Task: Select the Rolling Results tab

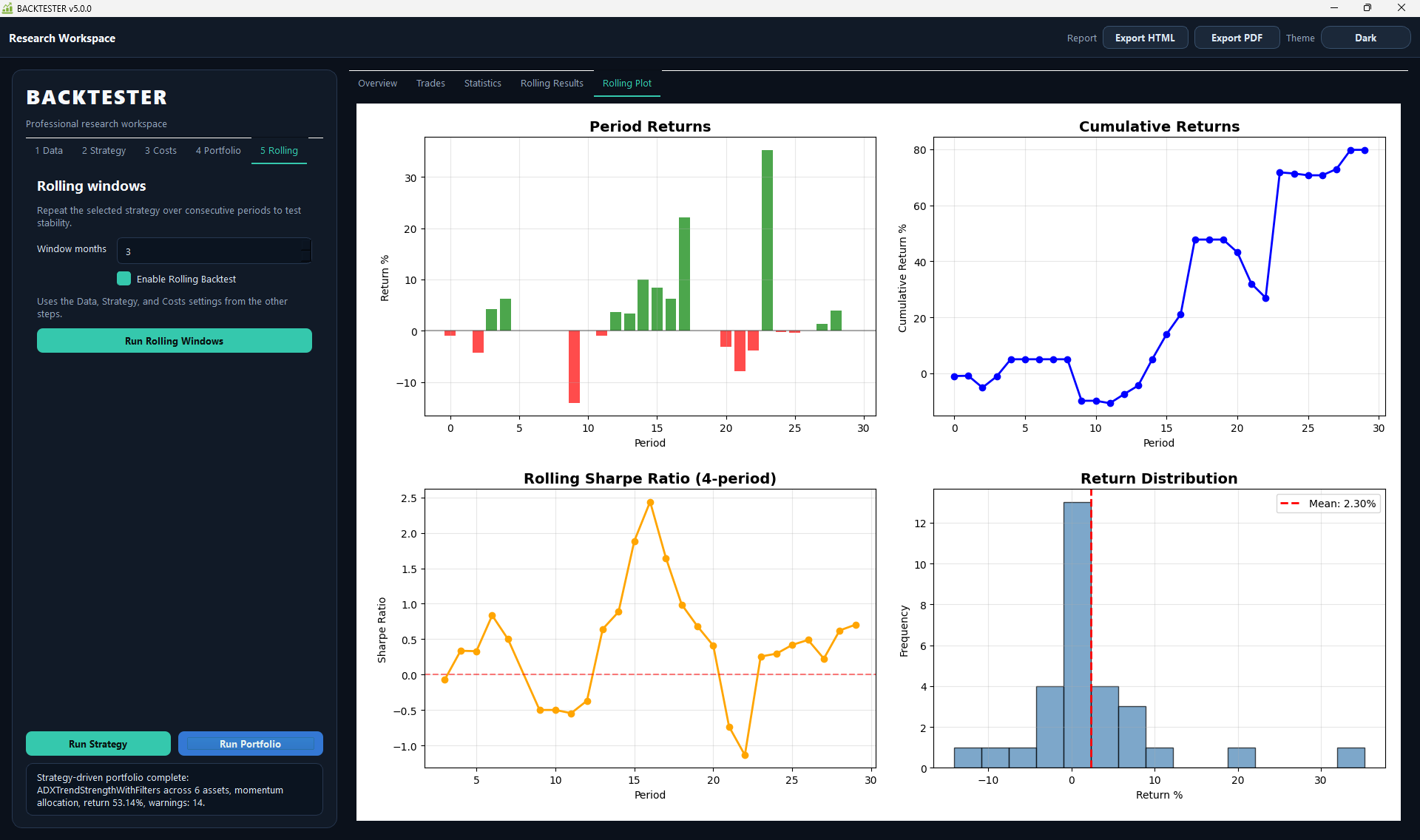Action: [552, 84]
